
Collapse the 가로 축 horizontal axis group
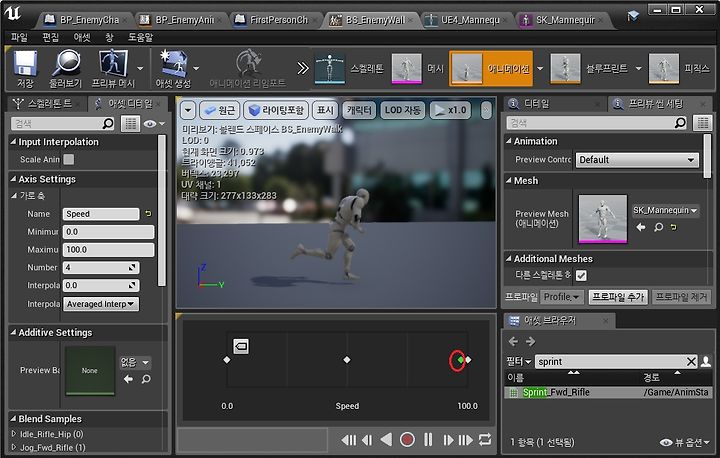coord(14,196)
